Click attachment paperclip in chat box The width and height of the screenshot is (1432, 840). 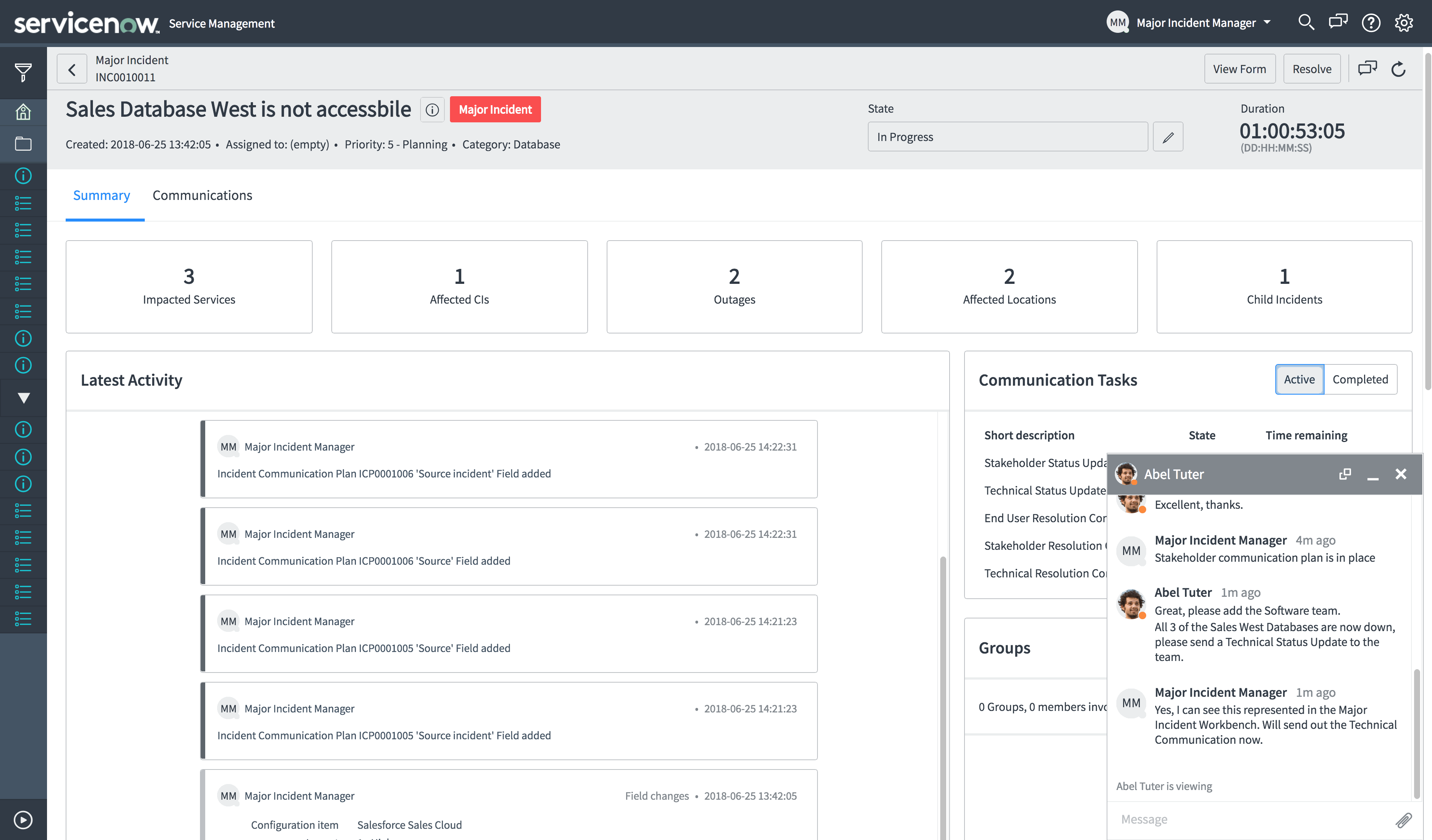(1403, 819)
